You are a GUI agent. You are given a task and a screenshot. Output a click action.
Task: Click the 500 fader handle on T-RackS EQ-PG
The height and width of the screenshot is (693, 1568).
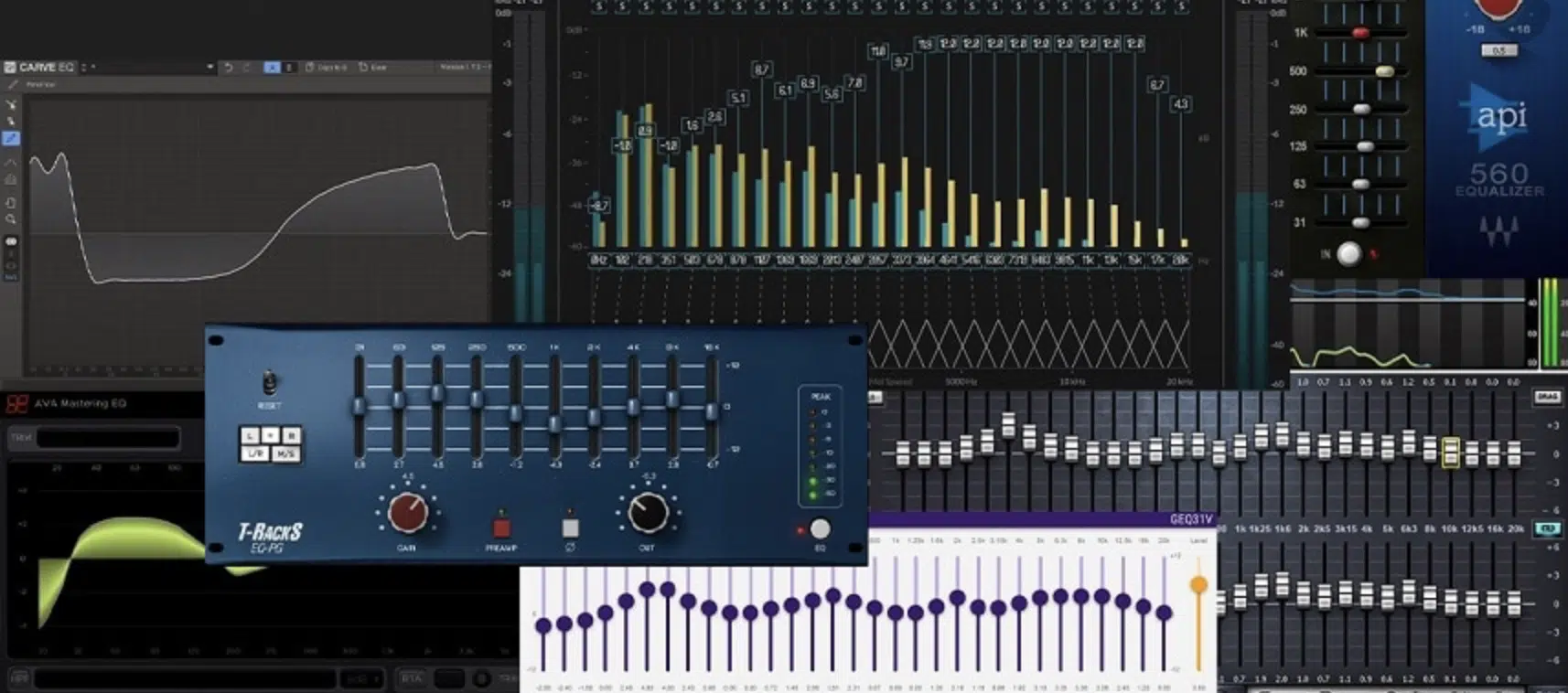point(515,412)
